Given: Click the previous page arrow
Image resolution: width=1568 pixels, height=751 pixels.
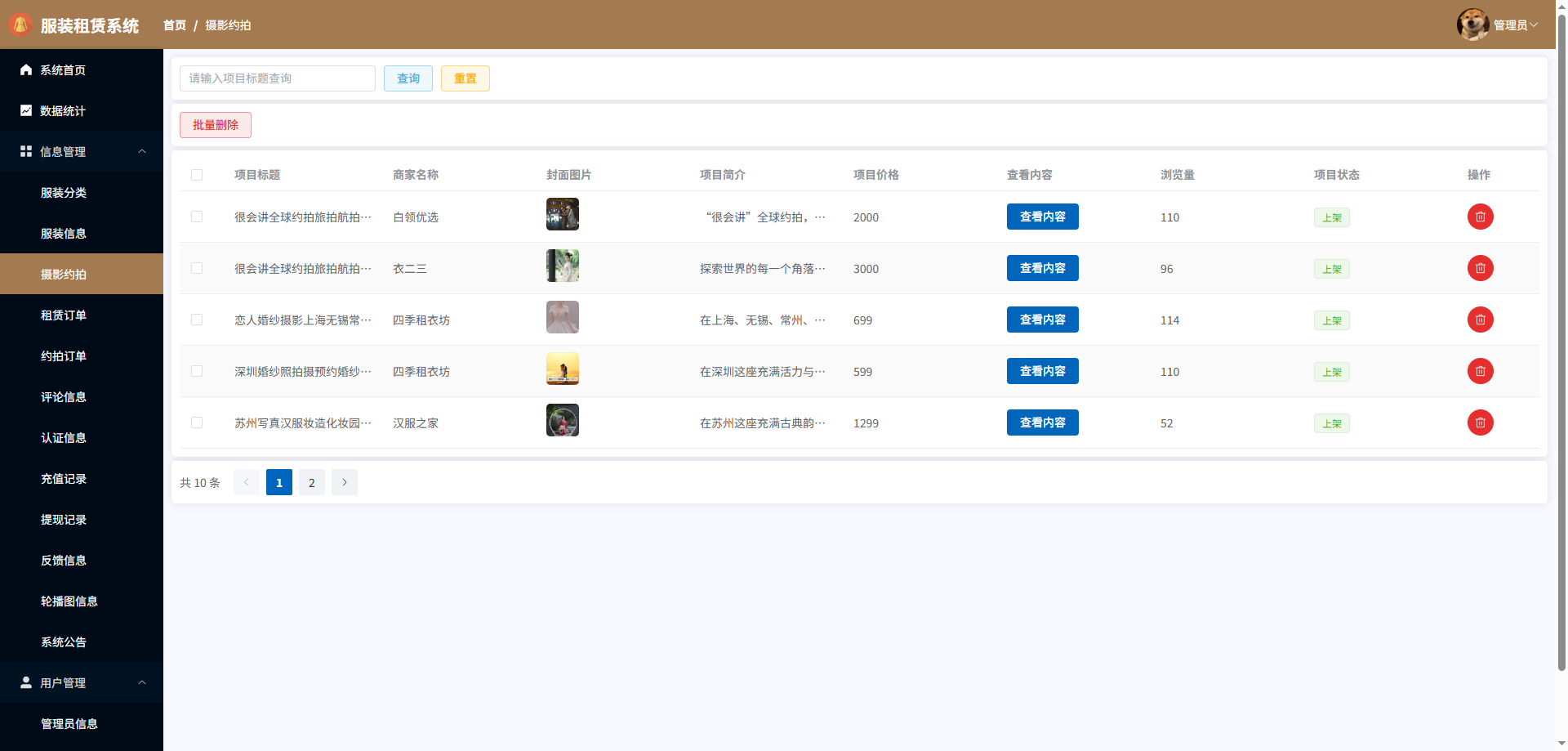Looking at the screenshot, I should click(x=247, y=482).
